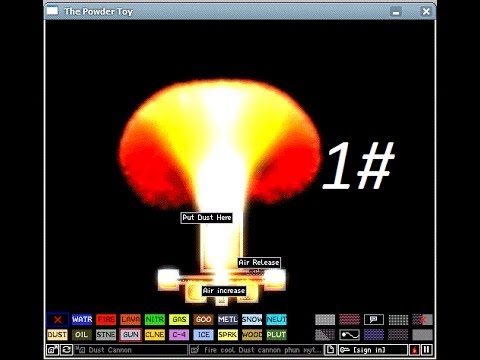Select the NITR element button
Viewport: 480px width, 360px height.
(155, 319)
